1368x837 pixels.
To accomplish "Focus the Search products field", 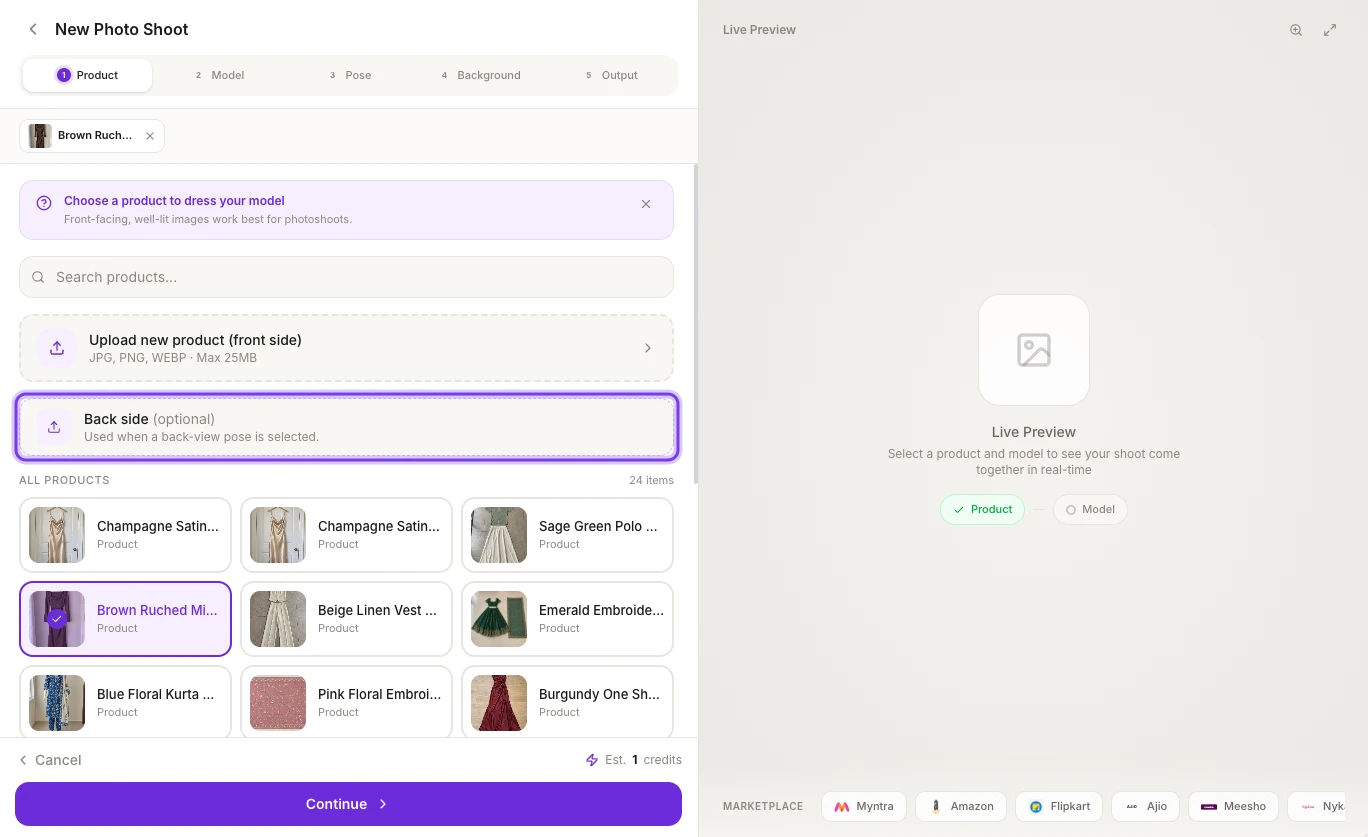I will (x=346, y=277).
